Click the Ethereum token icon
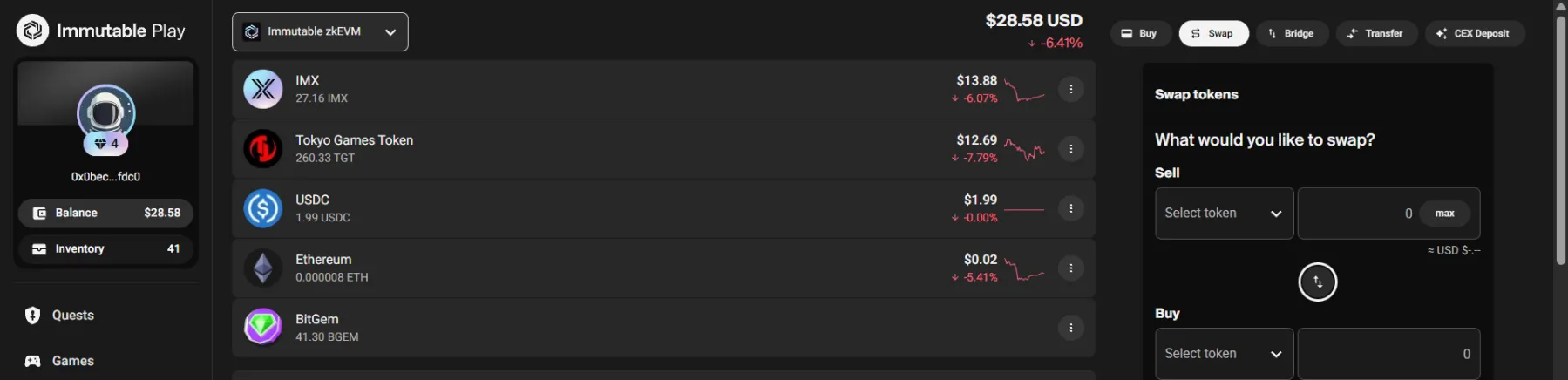This screenshot has width=1568, height=380. (x=262, y=268)
